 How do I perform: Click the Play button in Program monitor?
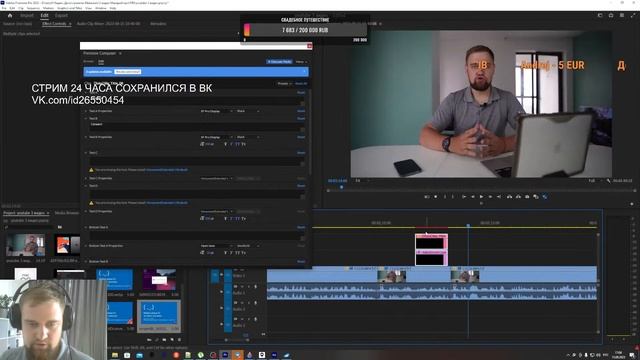coord(482,197)
